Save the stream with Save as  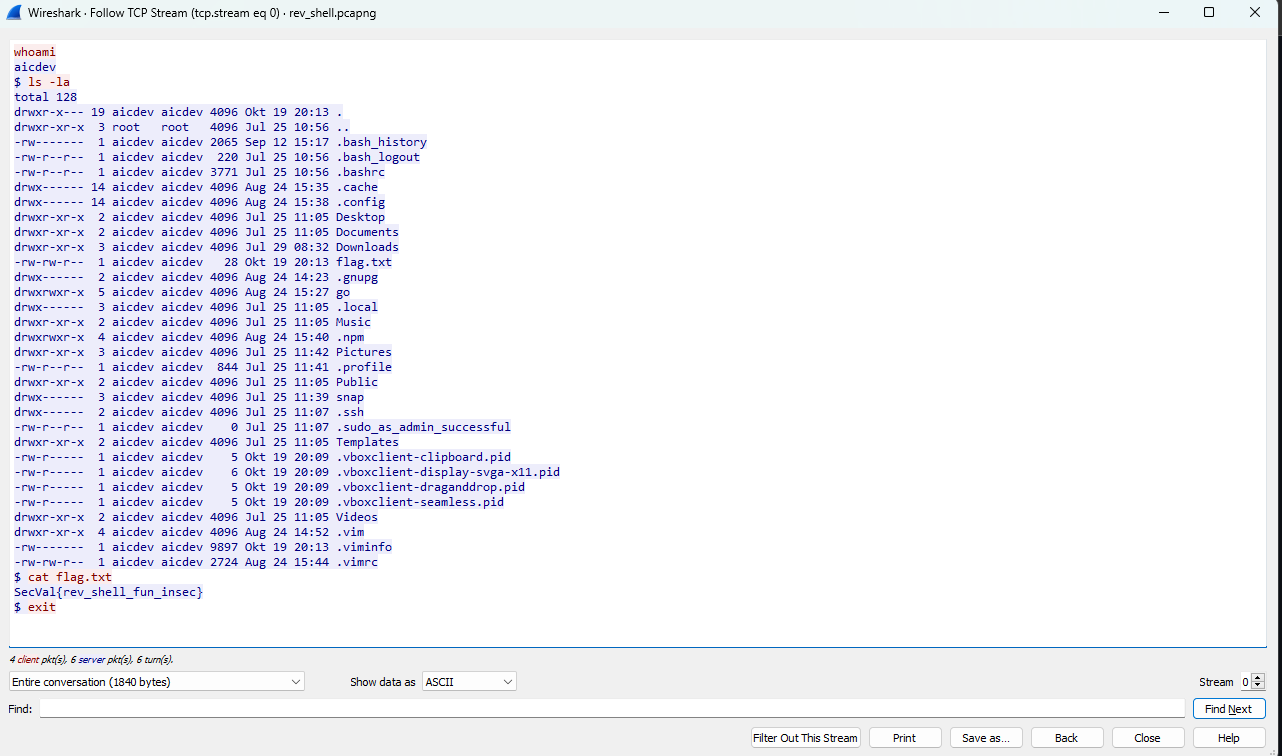click(x=986, y=737)
